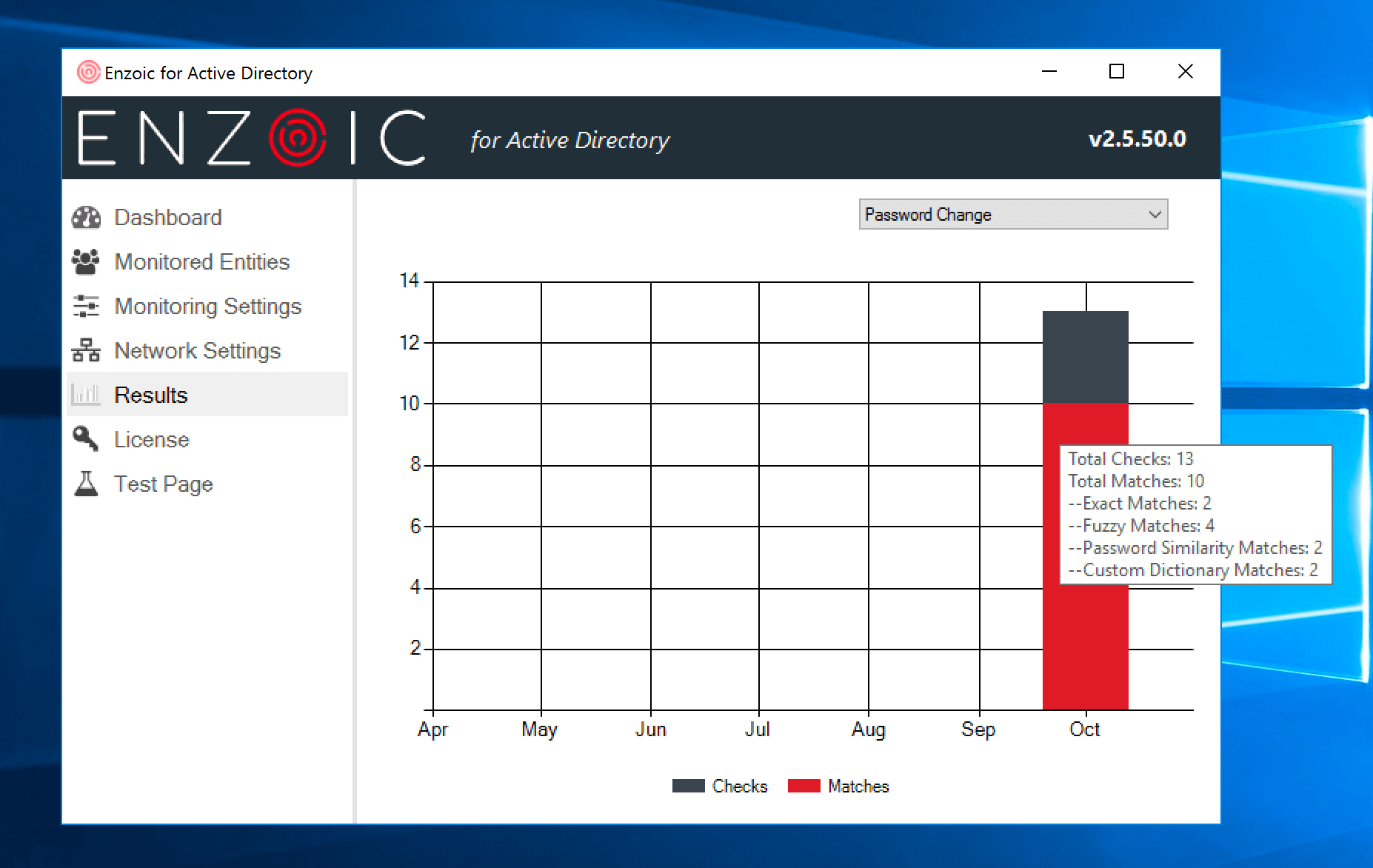Viewport: 1373px width, 868px height.
Task: Close the Enzoic window
Action: 1185,72
